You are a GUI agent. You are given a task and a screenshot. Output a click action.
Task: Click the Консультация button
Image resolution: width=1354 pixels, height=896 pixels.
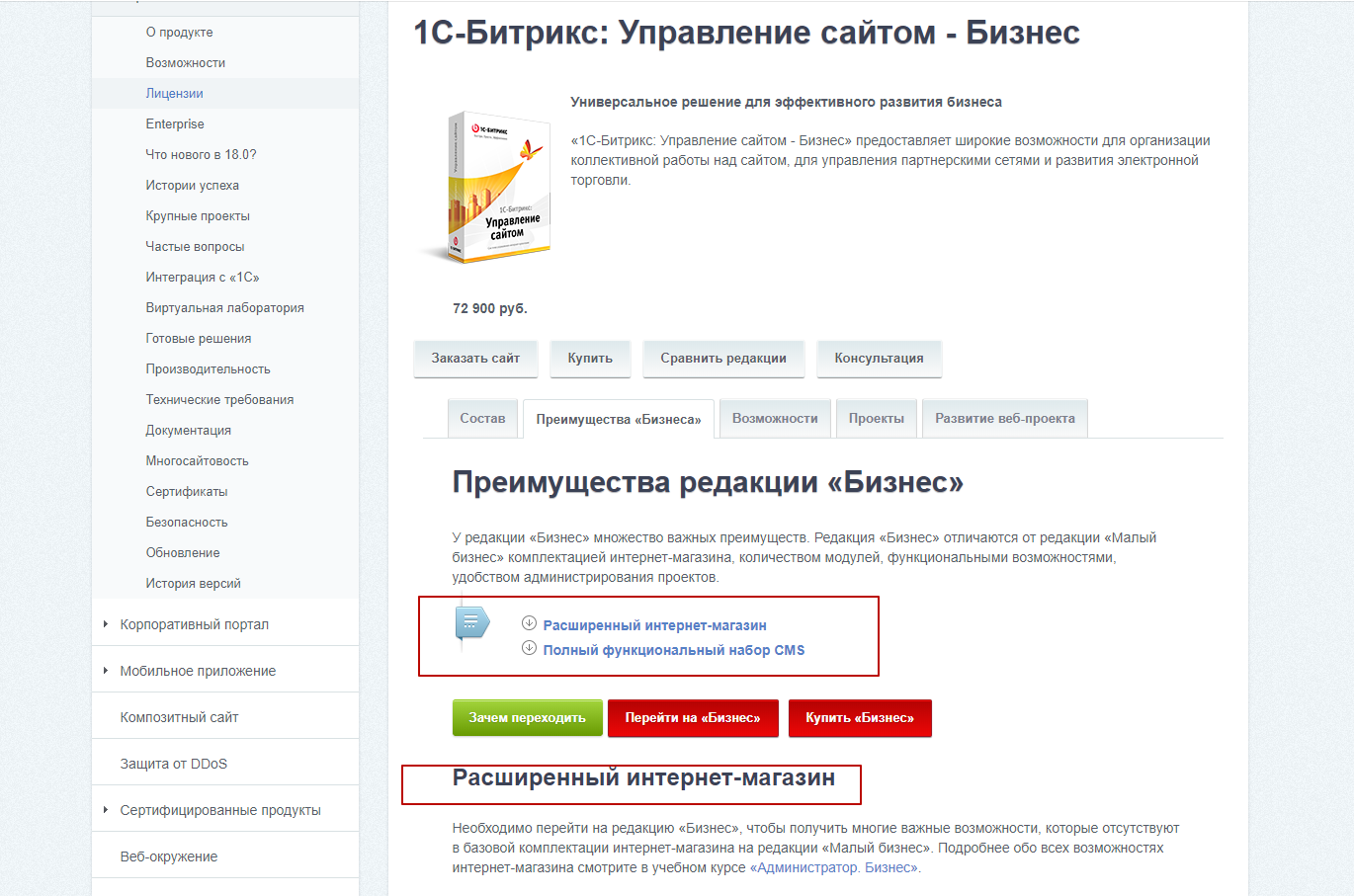(x=880, y=359)
